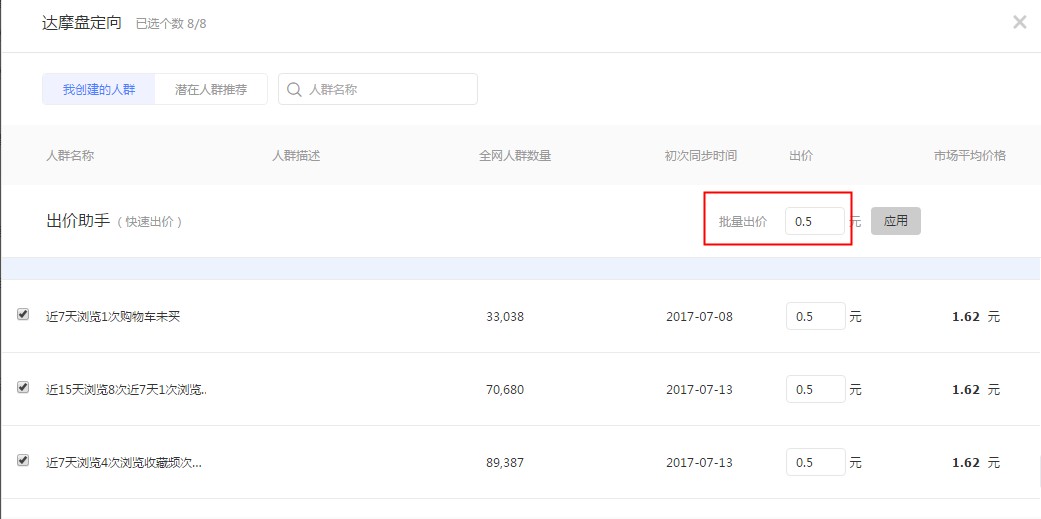The image size is (1041, 519).
Task: Click the 达摩盘定向 title
Action: (82, 23)
